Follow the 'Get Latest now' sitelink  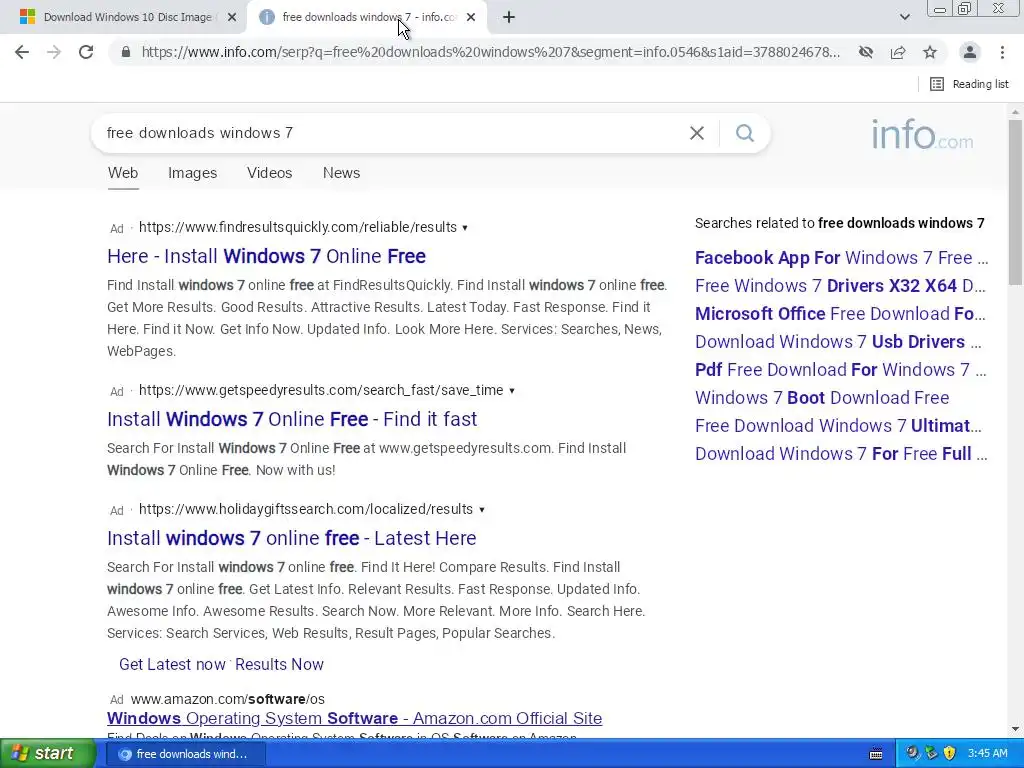pos(172,664)
